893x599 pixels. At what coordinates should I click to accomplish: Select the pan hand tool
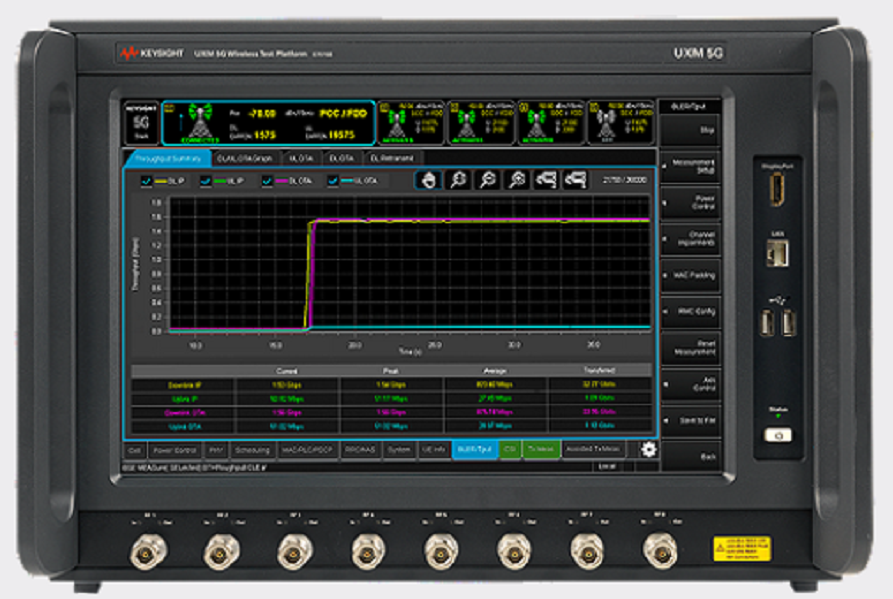coord(429,180)
